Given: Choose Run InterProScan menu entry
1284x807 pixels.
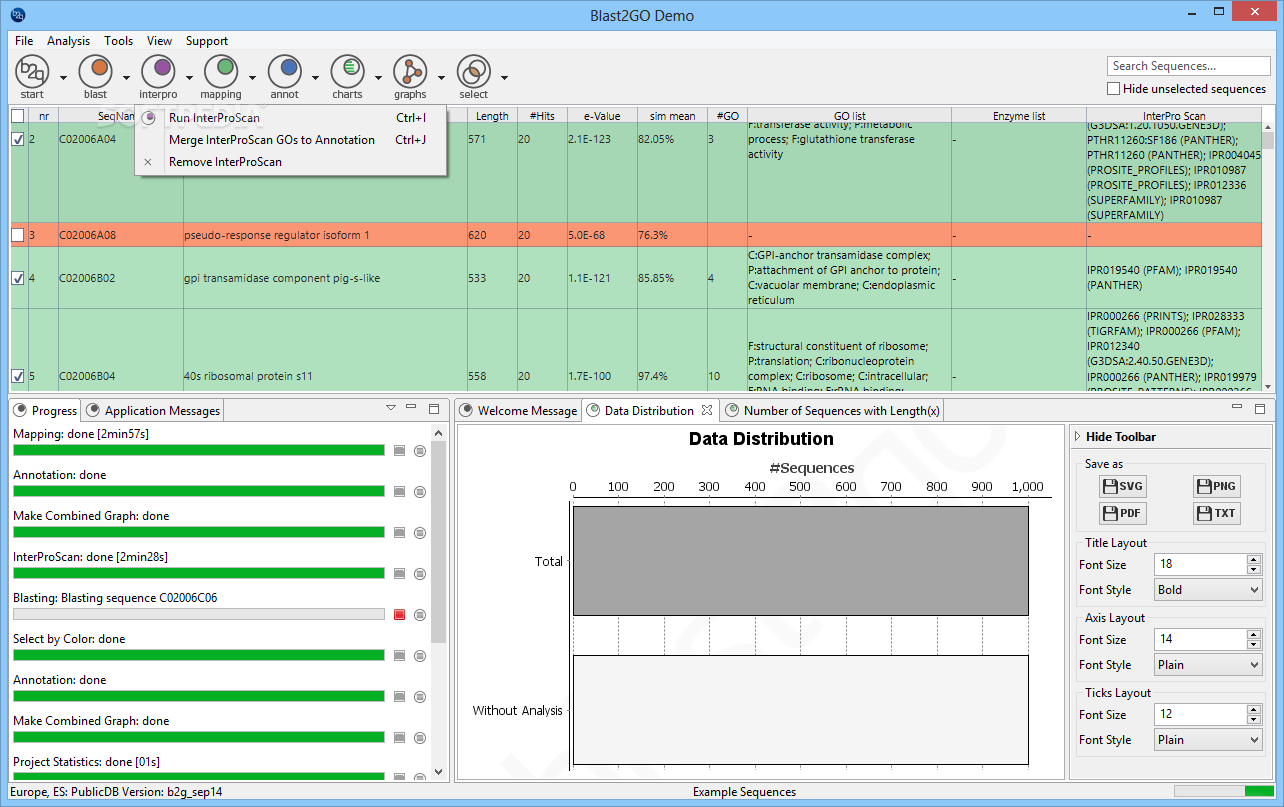Looking at the screenshot, I should pos(290,118).
